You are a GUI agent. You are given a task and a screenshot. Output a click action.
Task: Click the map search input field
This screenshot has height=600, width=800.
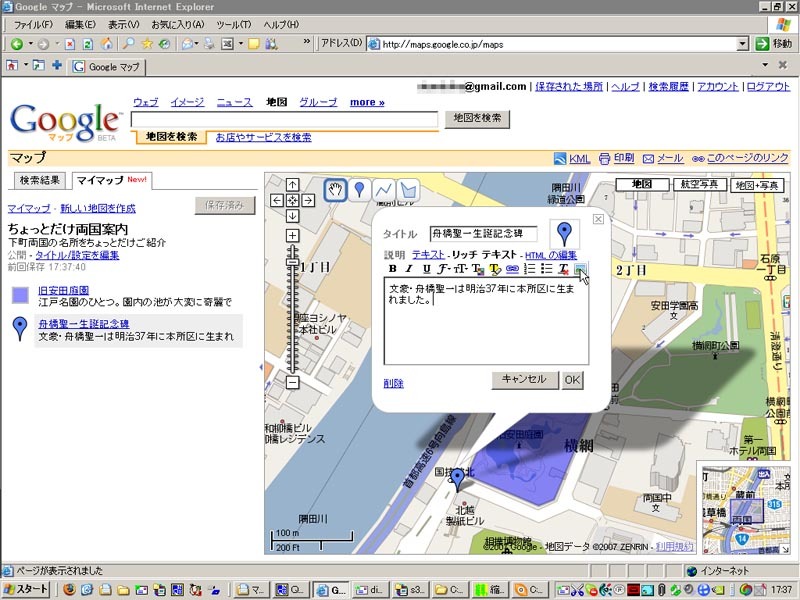click(x=284, y=119)
